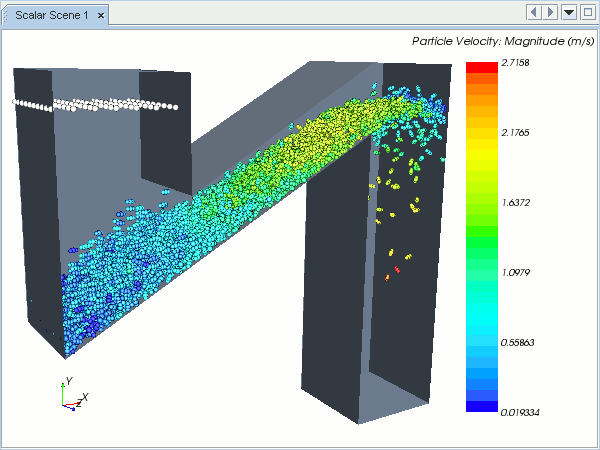This screenshot has height=450, width=600.
Task: Click the XYZ coordinate axes triad
Action: (x=70, y=396)
